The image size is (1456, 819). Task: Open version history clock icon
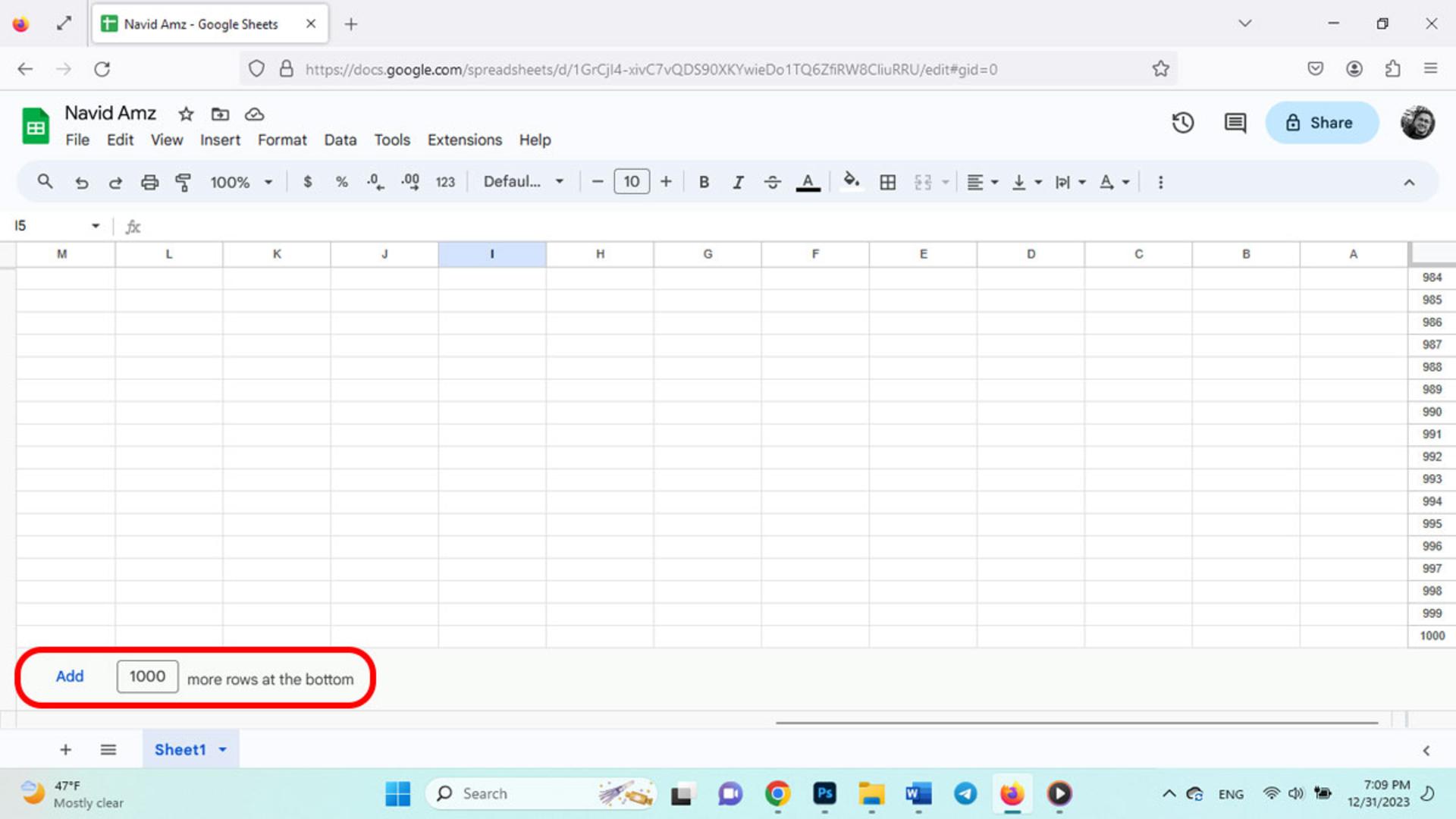[1182, 123]
